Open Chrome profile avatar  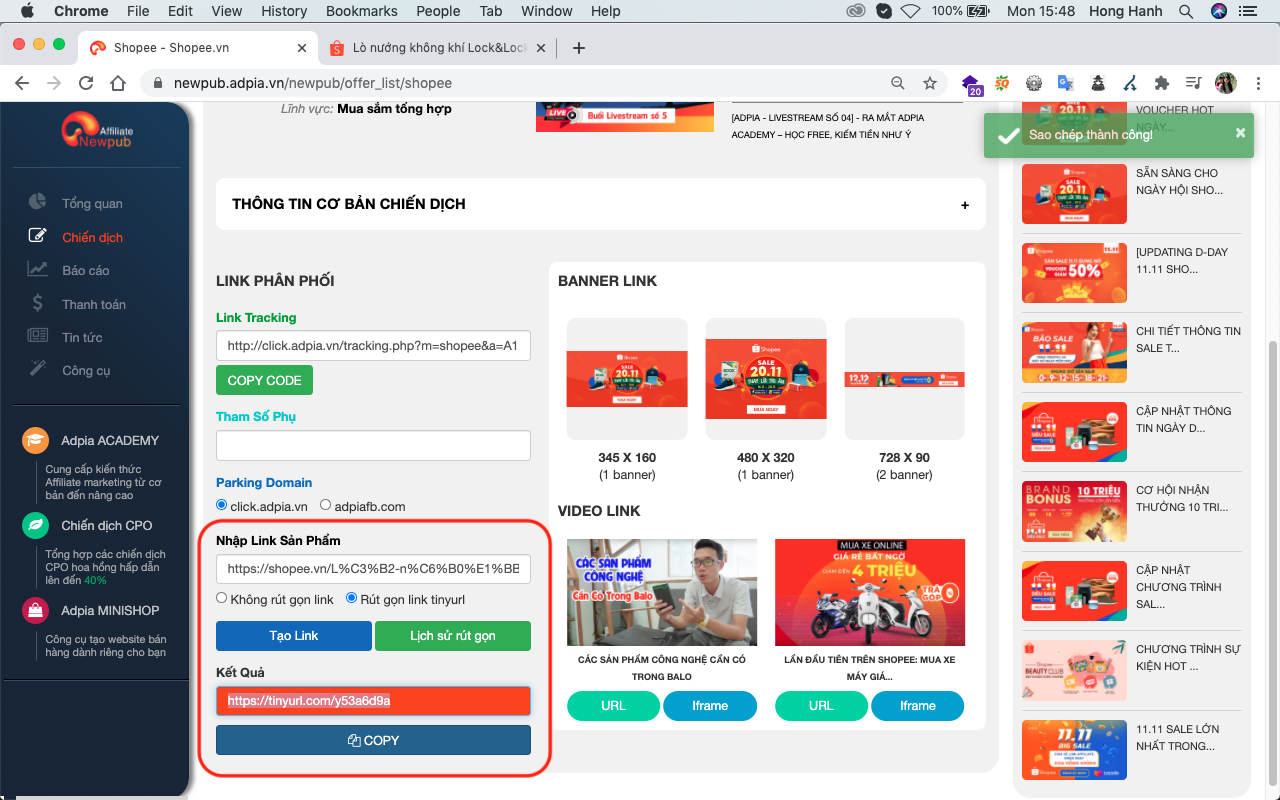(1225, 83)
